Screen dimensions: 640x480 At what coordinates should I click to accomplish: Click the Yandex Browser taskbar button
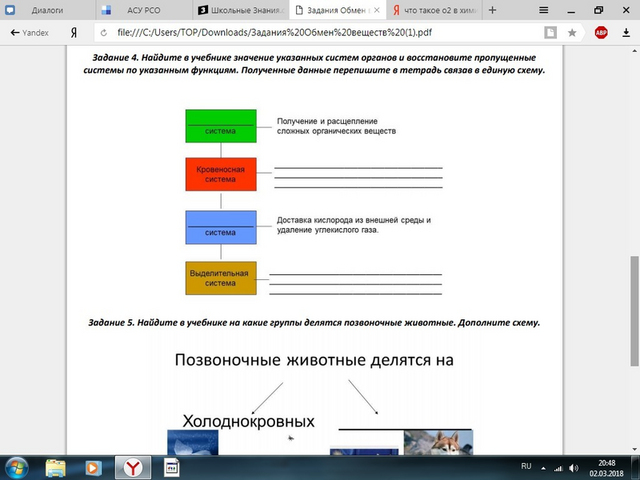(133, 468)
